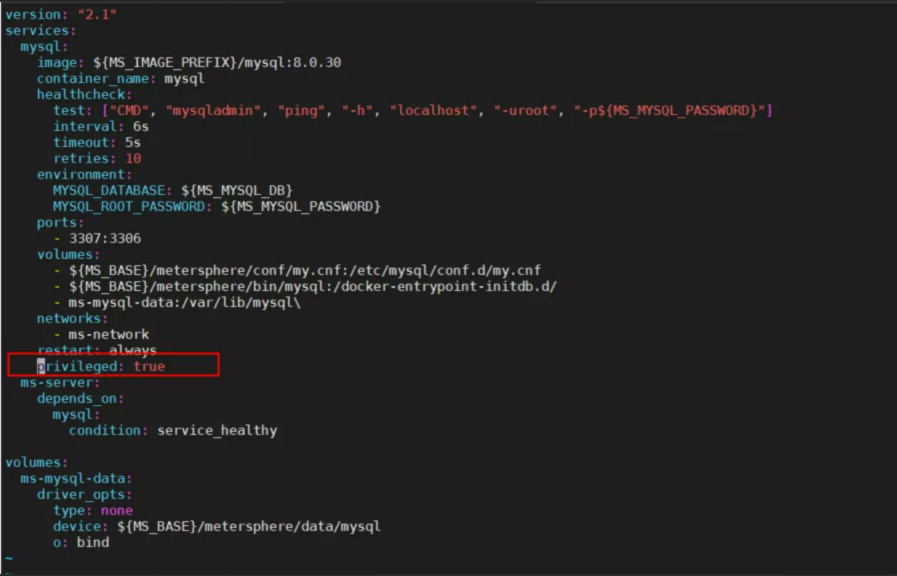Click the docker-entrypoint-initdb.d volume line
The width and height of the screenshot is (897, 576).
(305, 287)
